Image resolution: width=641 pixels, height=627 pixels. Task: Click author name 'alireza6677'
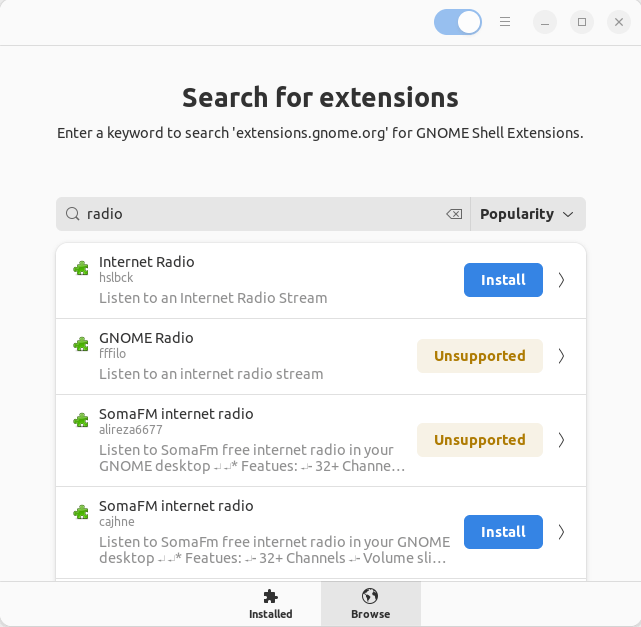point(131,430)
